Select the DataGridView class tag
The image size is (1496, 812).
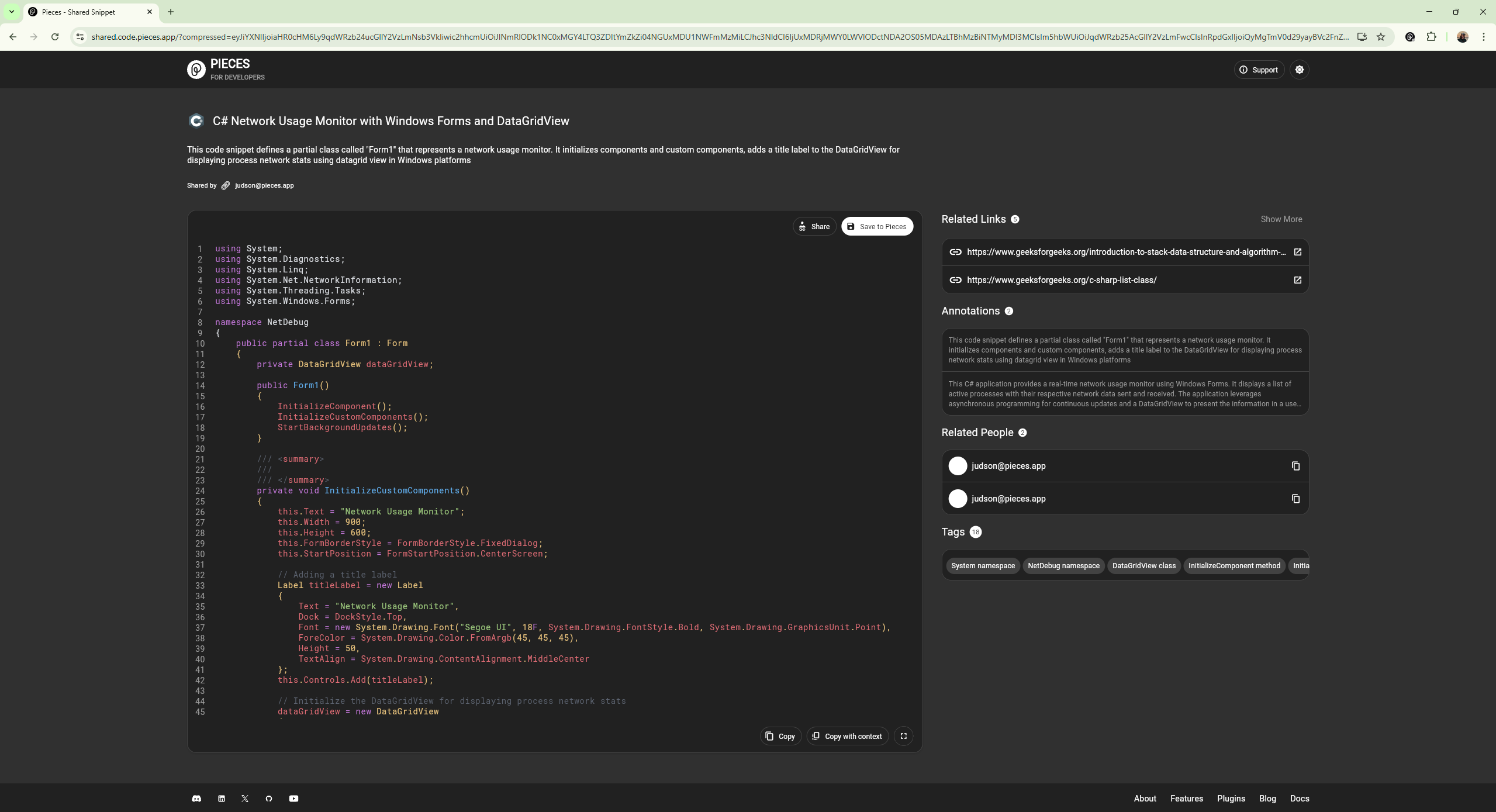[1143, 565]
